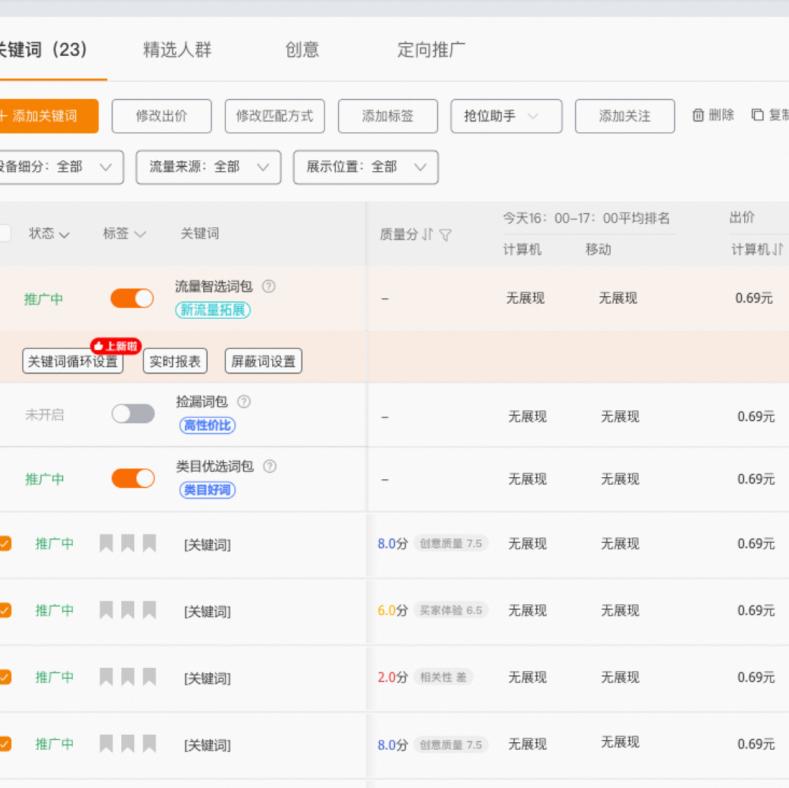Viewport: 789px width, 788px height.
Task: Expand the 展示位置 filter dropdown
Action: [x=366, y=167]
